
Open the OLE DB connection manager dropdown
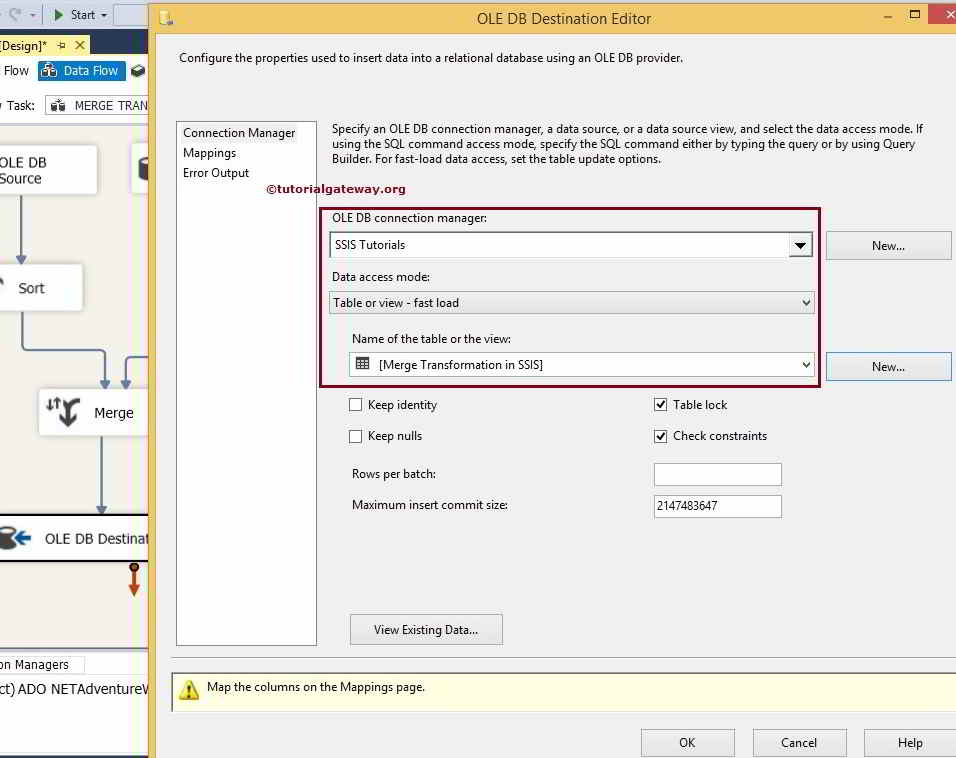(x=799, y=244)
